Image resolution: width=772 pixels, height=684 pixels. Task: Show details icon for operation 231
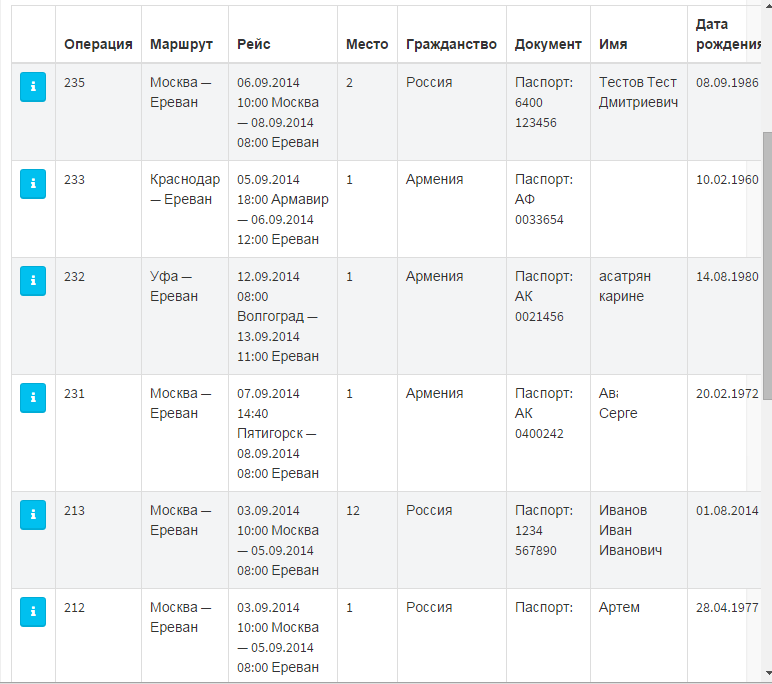(x=33, y=398)
